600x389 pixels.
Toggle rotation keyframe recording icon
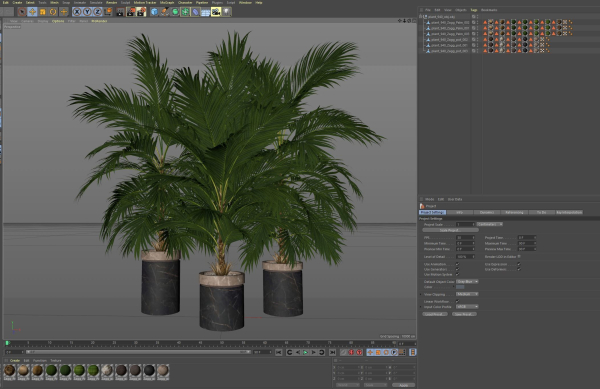click(x=386, y=352)
